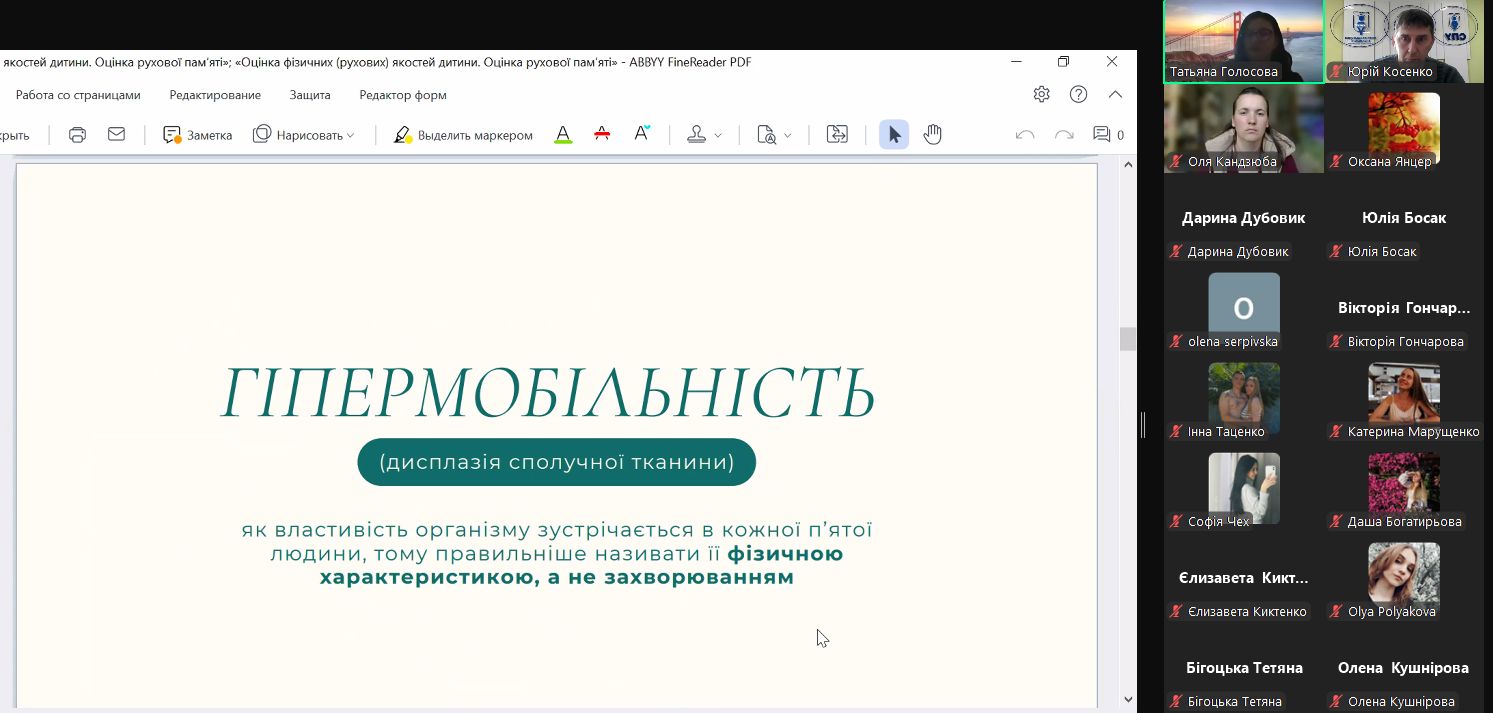This screenshot has height=713, width=1493.
Task: Activate the hand pan tool
Action: pos(932,135)
